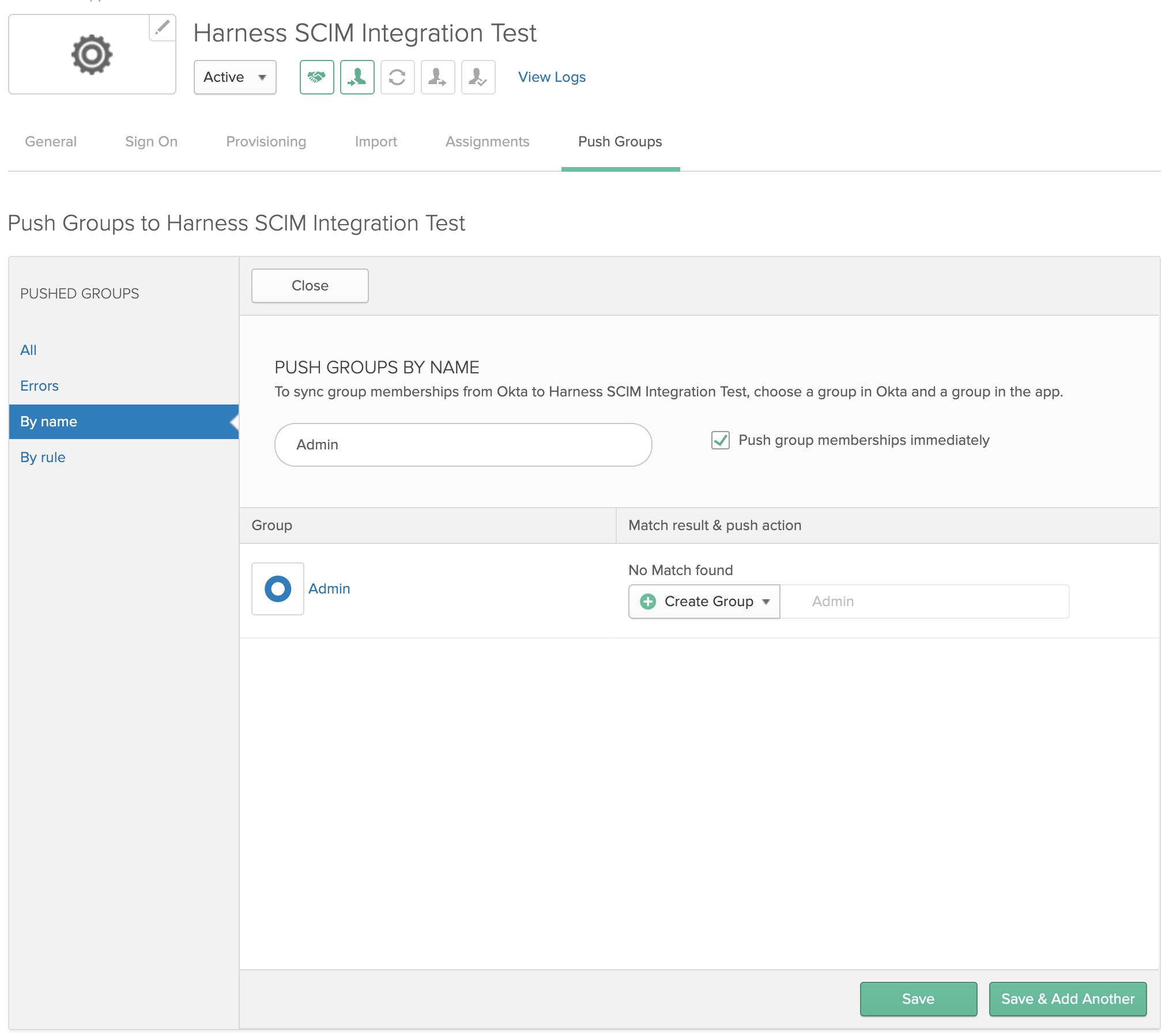Show pushed groups with Errors
Image resolution: width=1169 pixels, height=1036 pixels.
pyautogui.click(x=39, y=386)
